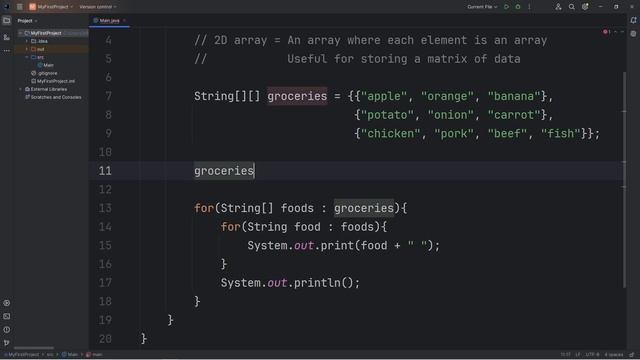The width and height of the screenshot is (640, 360).
Task: Open more run actions menu
Action: point(529,7)
